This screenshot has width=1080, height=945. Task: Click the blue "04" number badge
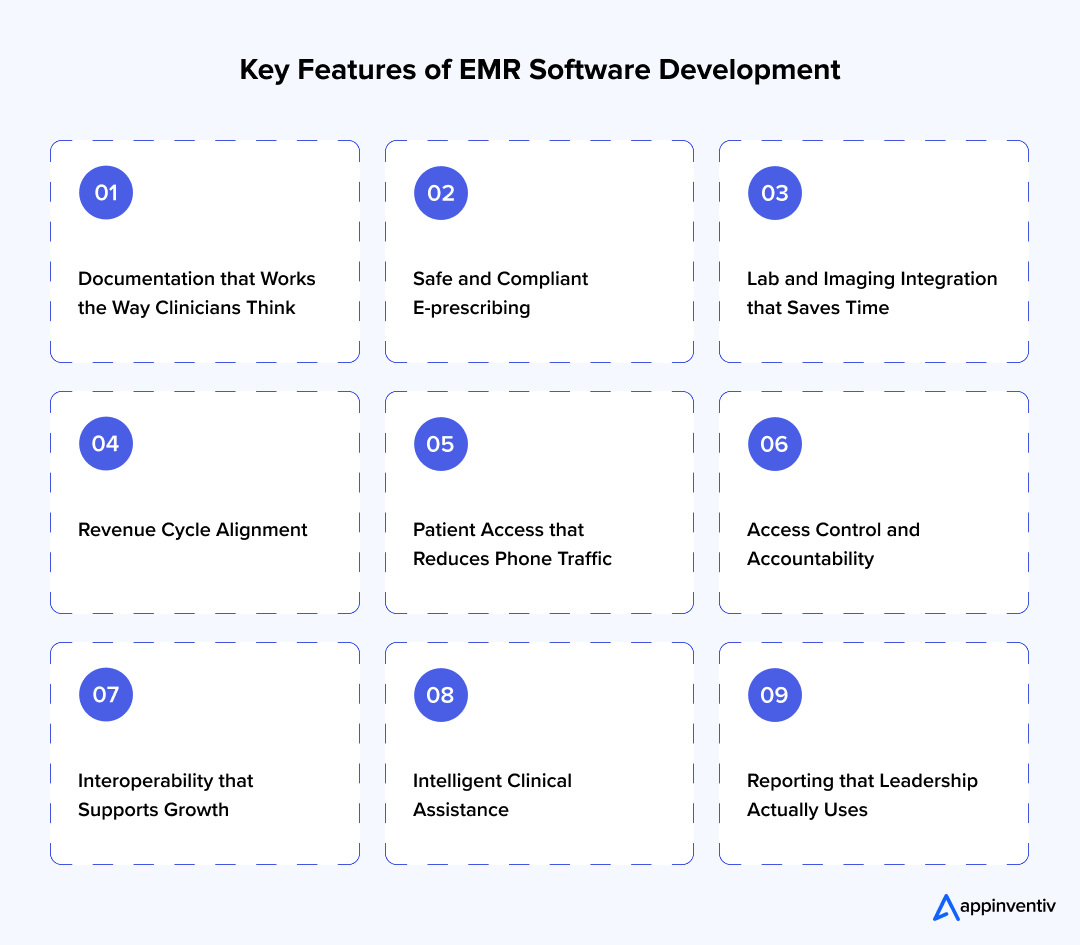pyautogui.click(x=105, y=443)
